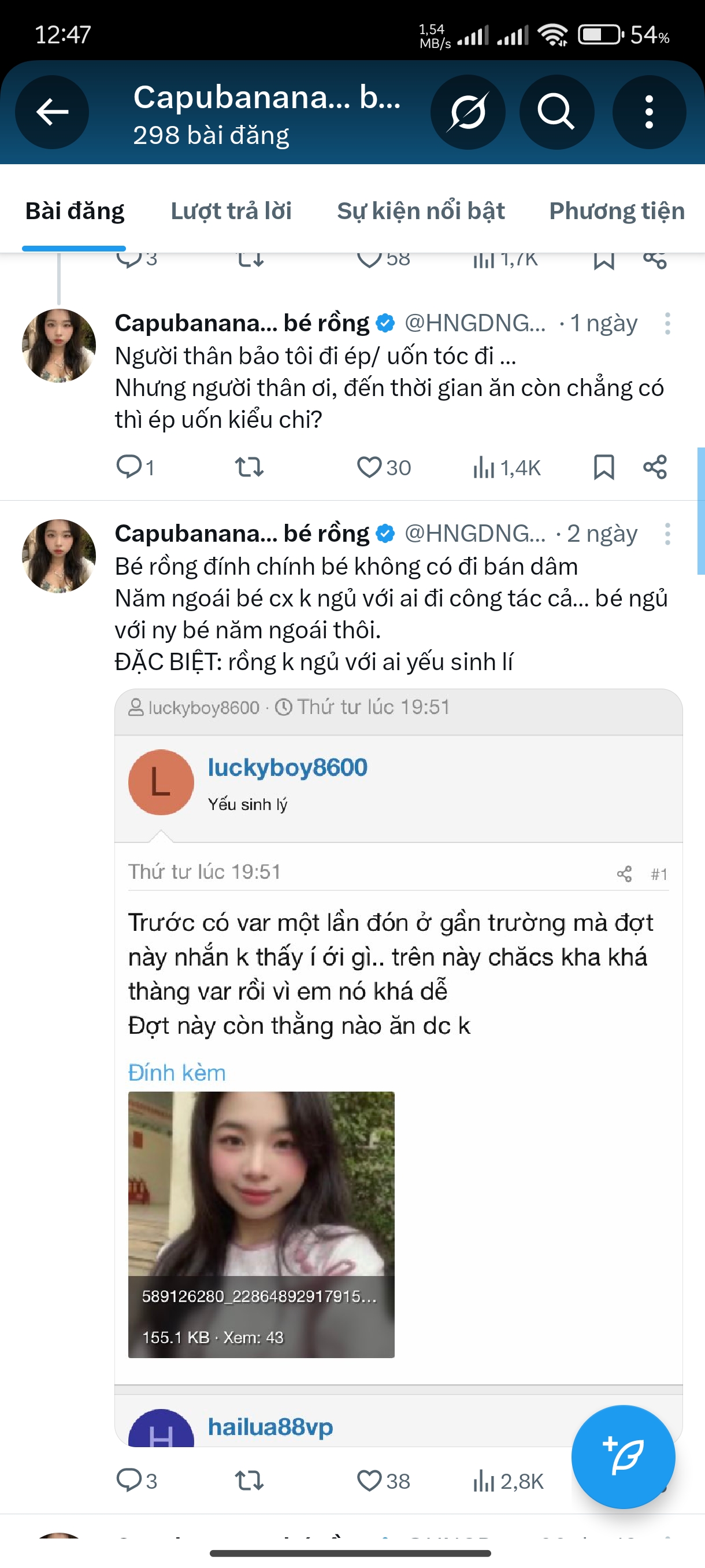The width and height of the screenshot is (705, 1568).
Task: Tap the profile avatar on the 2 ngày post
Action: pyautogui.click(x=59, y=556)
